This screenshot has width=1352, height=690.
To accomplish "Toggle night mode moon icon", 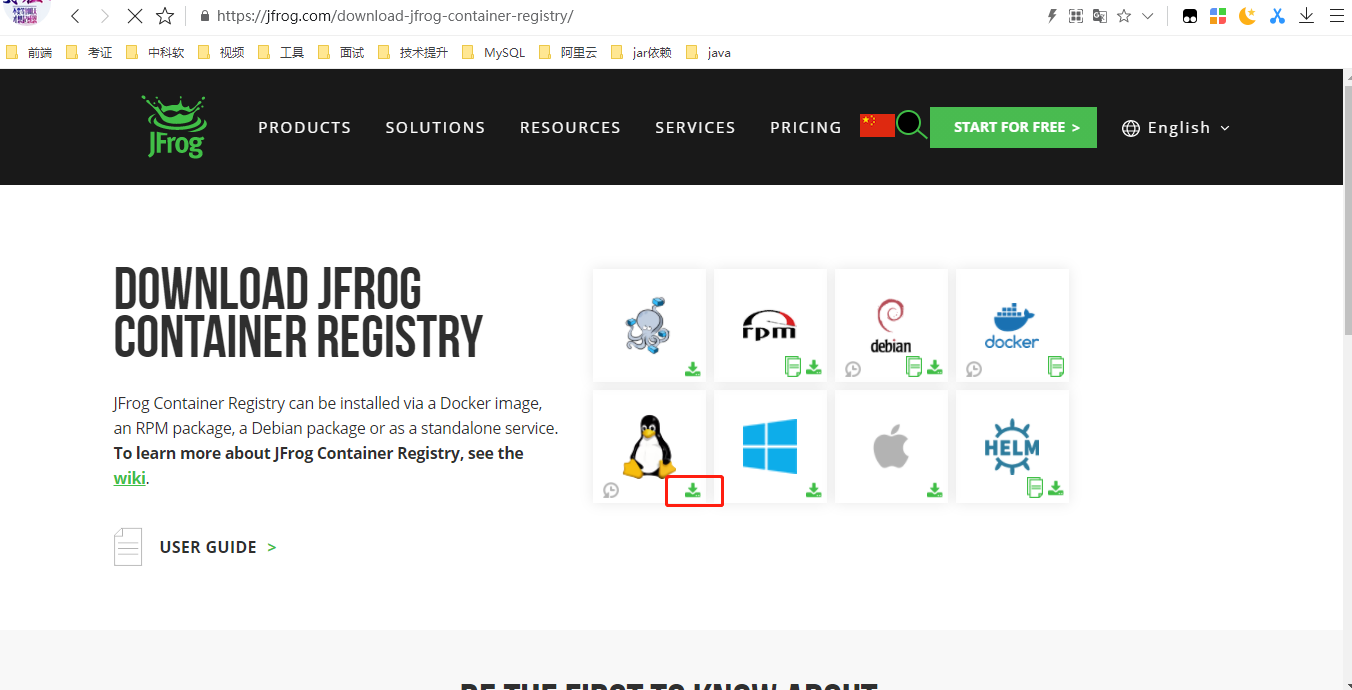I will [x=1247, y=16].
